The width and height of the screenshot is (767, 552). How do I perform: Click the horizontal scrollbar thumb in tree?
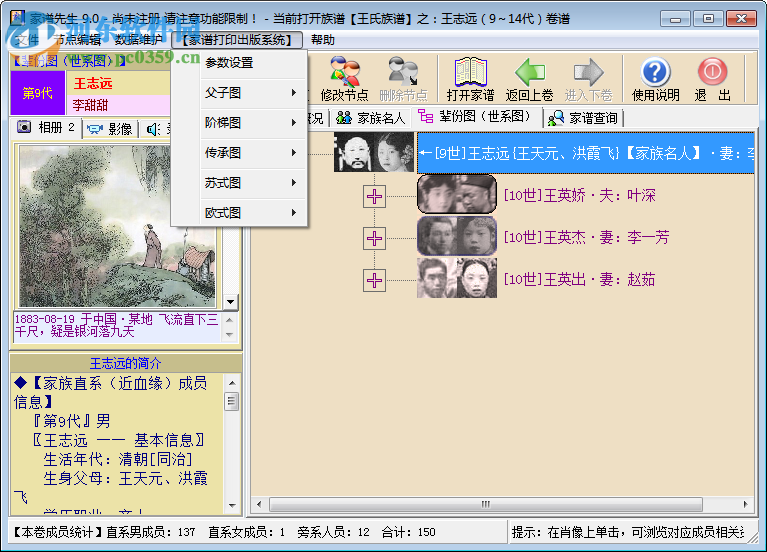point(486,504)
